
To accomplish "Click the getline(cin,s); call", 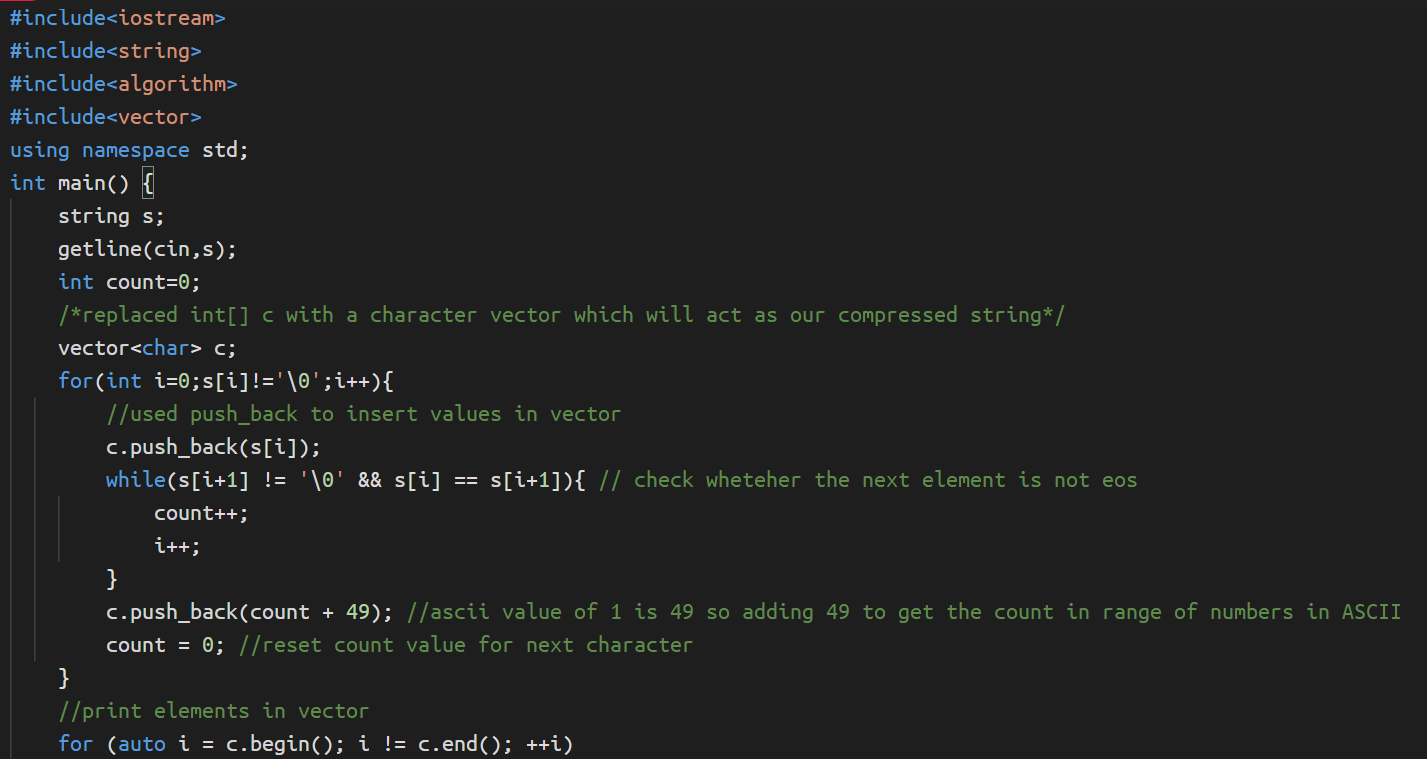I will tap(147, 249).
